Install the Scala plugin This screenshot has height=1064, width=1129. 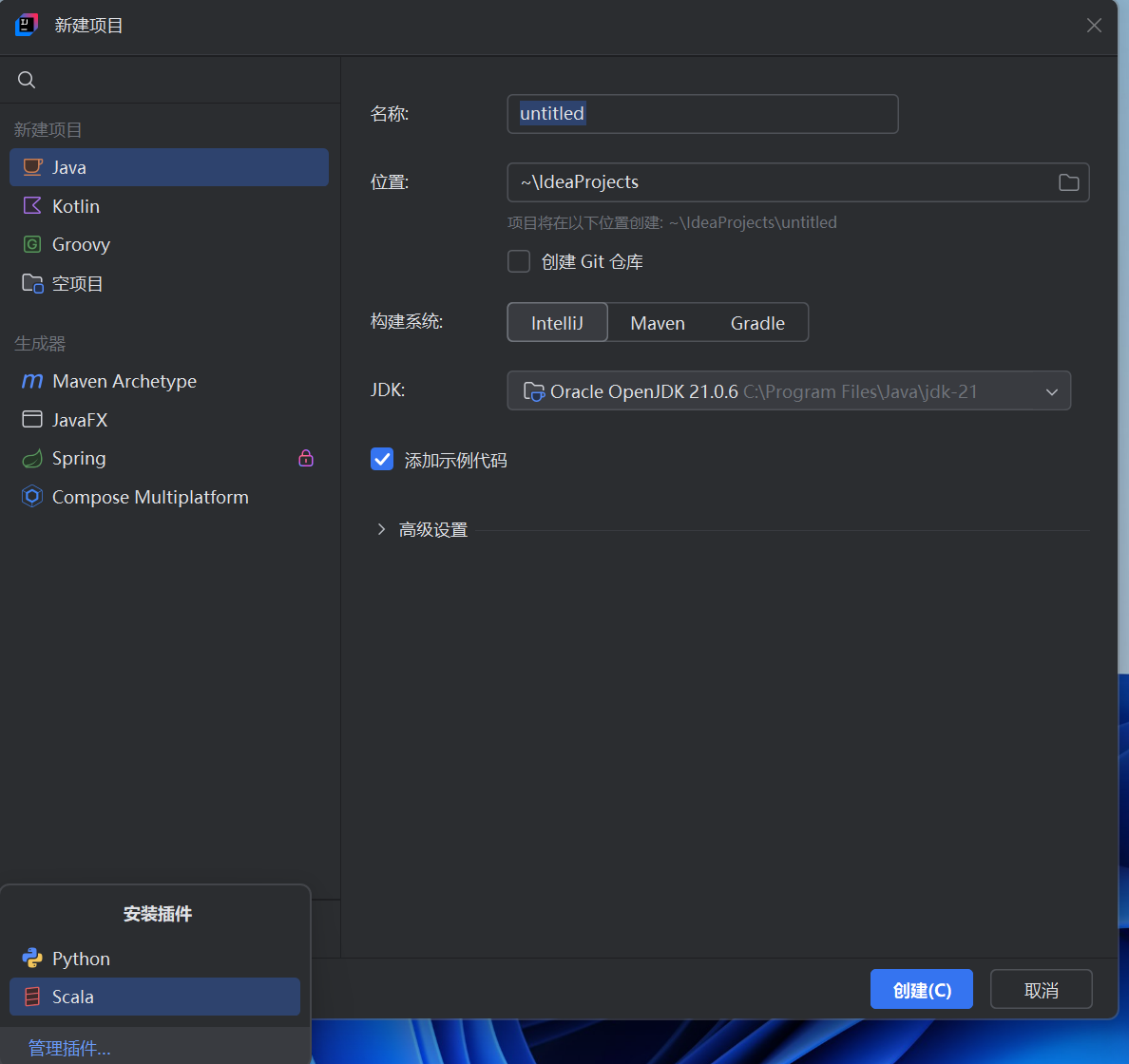point(155,997)
